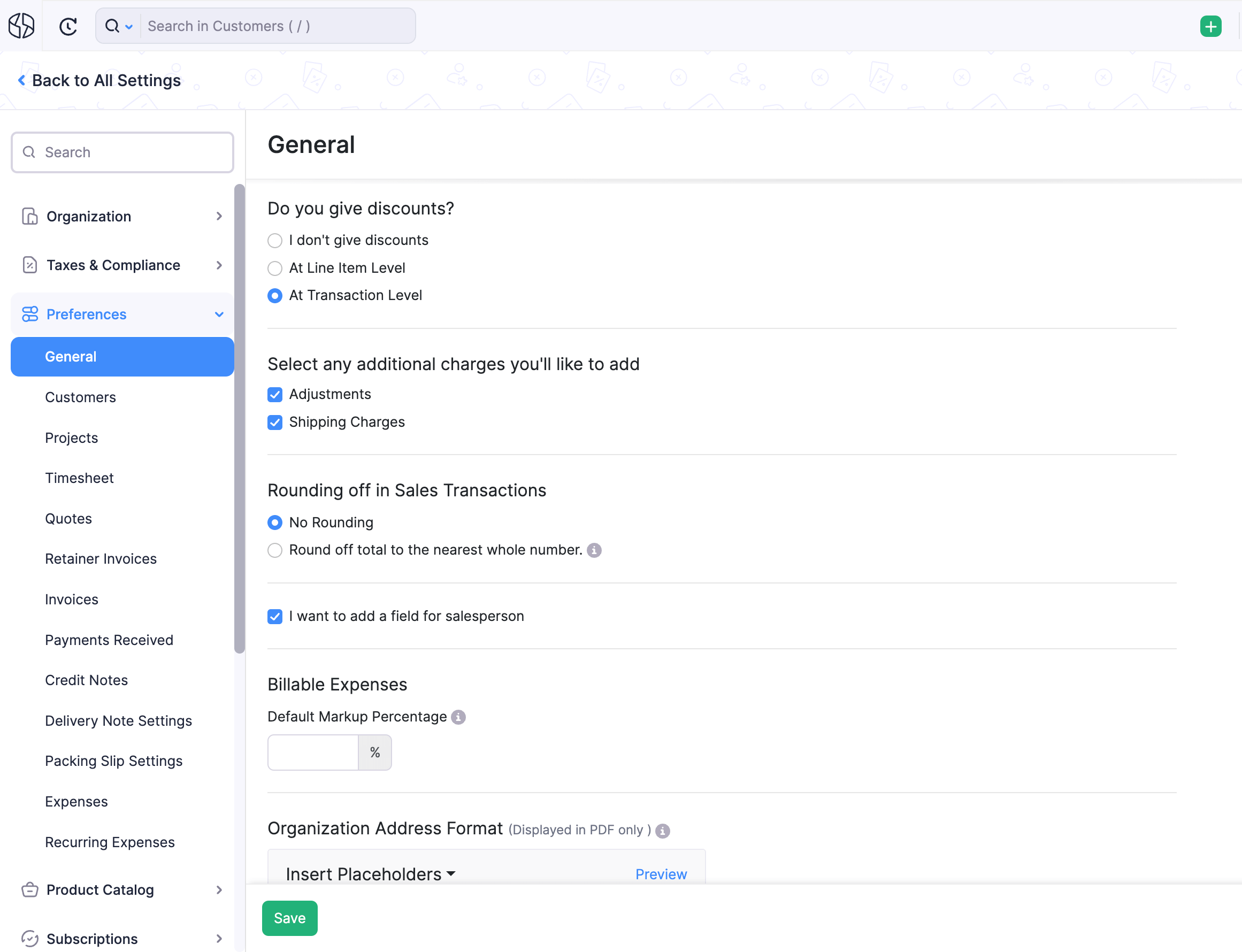Click the Default Markup Percentage input field
1242x952 pixels.
coord(312,752)
